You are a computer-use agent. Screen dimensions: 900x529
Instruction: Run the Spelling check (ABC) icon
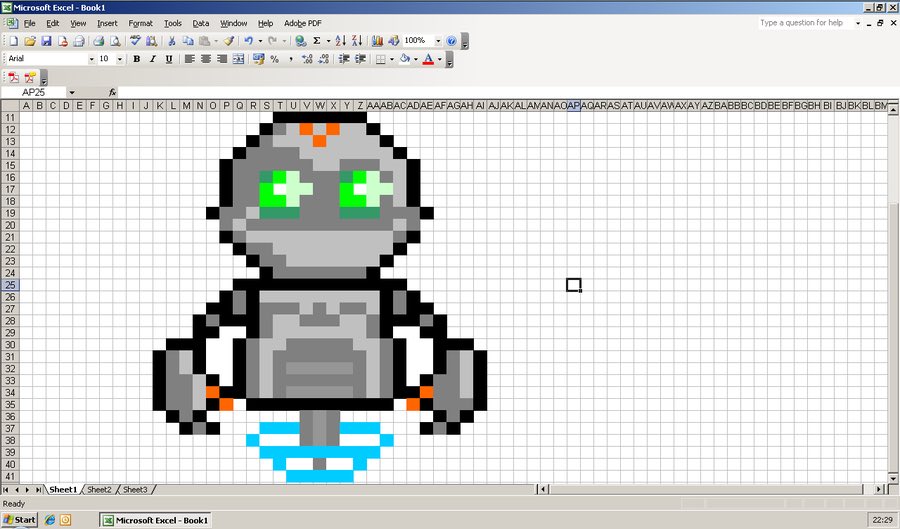tap(135, 41)
